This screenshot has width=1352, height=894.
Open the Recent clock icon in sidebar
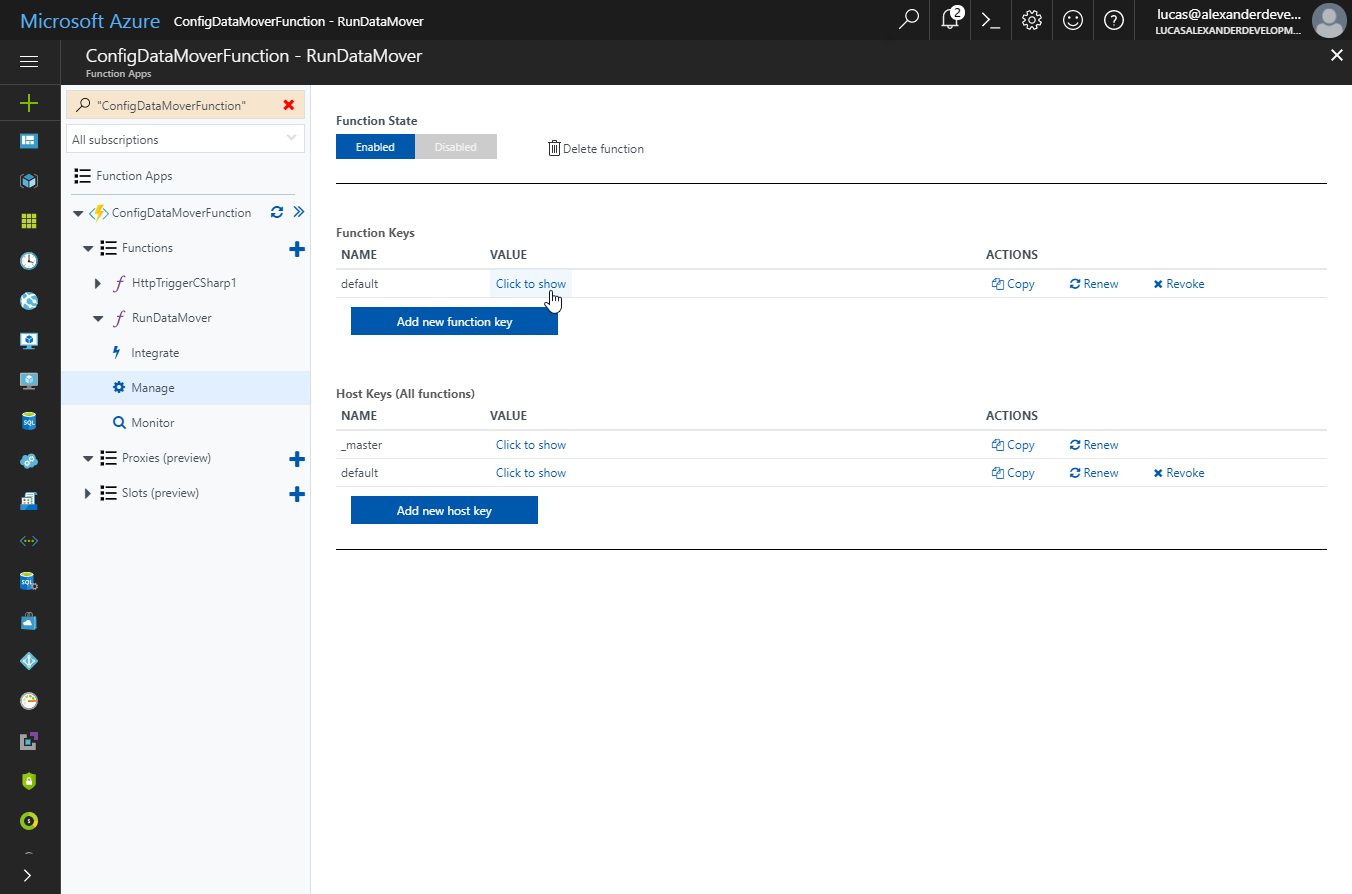[29, 261]
